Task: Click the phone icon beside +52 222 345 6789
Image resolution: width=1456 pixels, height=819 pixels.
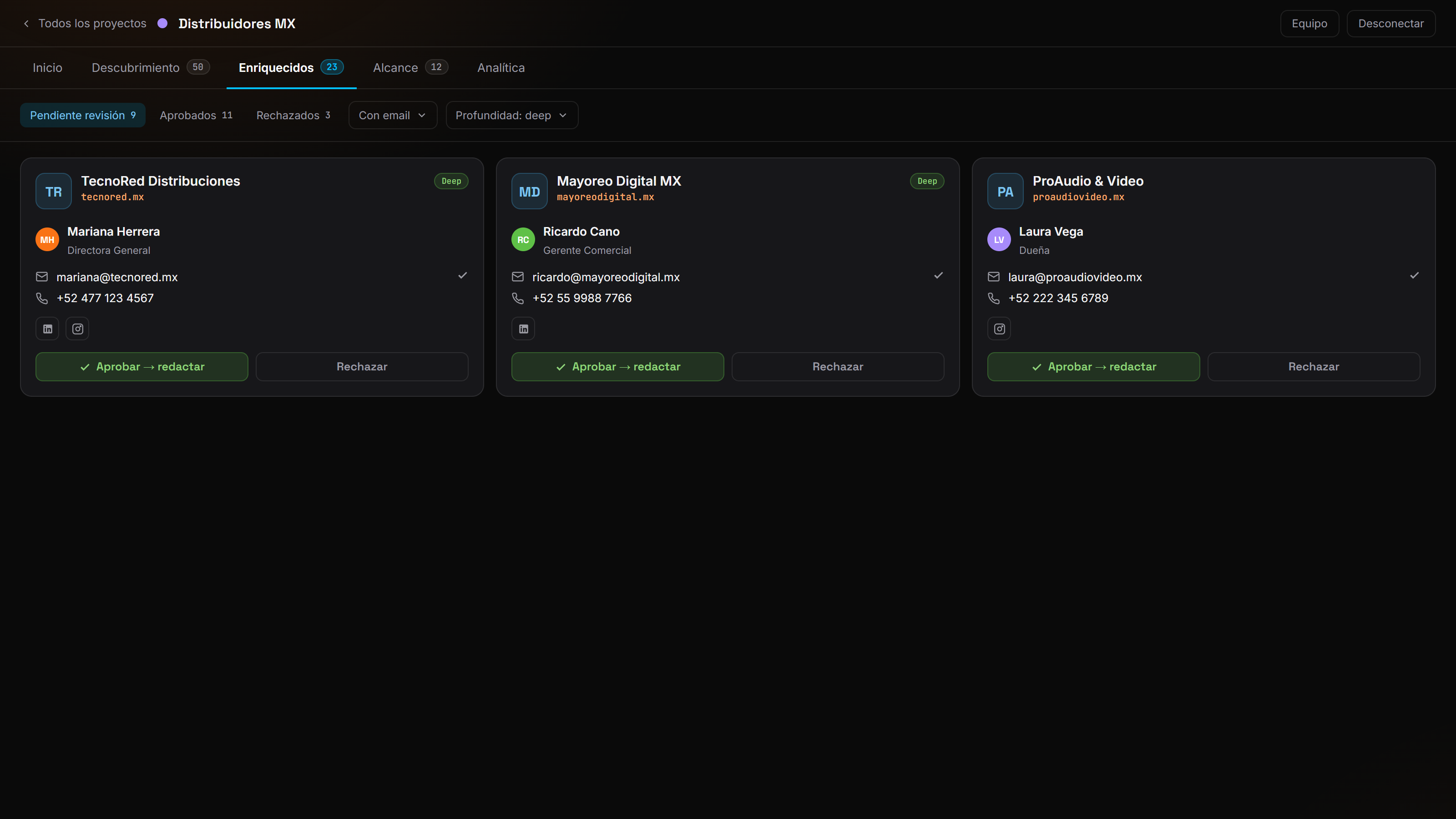Action: (994, 298)
